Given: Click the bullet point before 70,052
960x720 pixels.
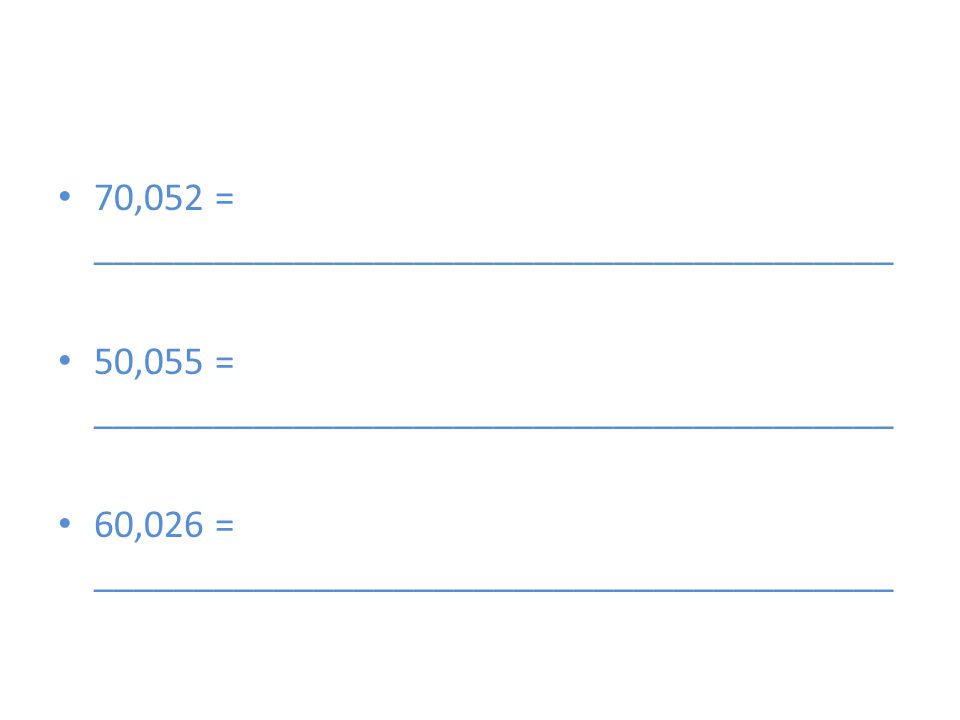Looking at the screenshot, I should click(x=65, y=196).
